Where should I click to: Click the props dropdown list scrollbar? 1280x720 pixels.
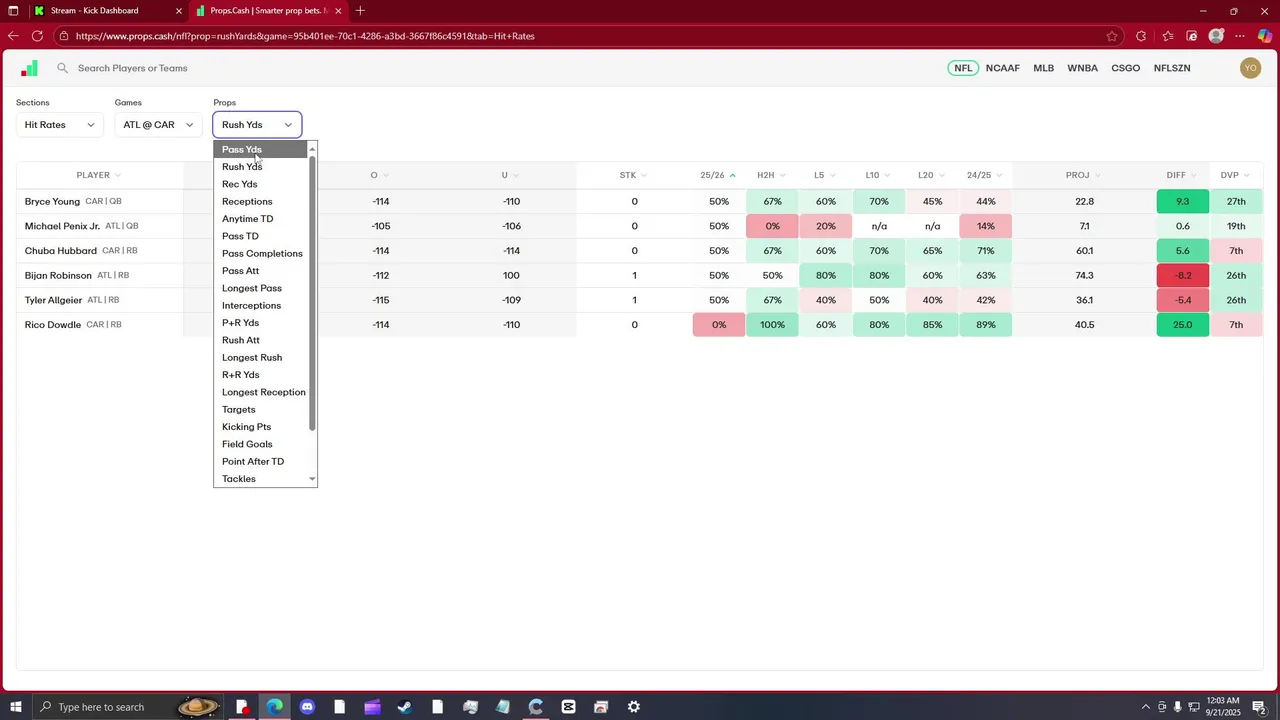(312, 293)
